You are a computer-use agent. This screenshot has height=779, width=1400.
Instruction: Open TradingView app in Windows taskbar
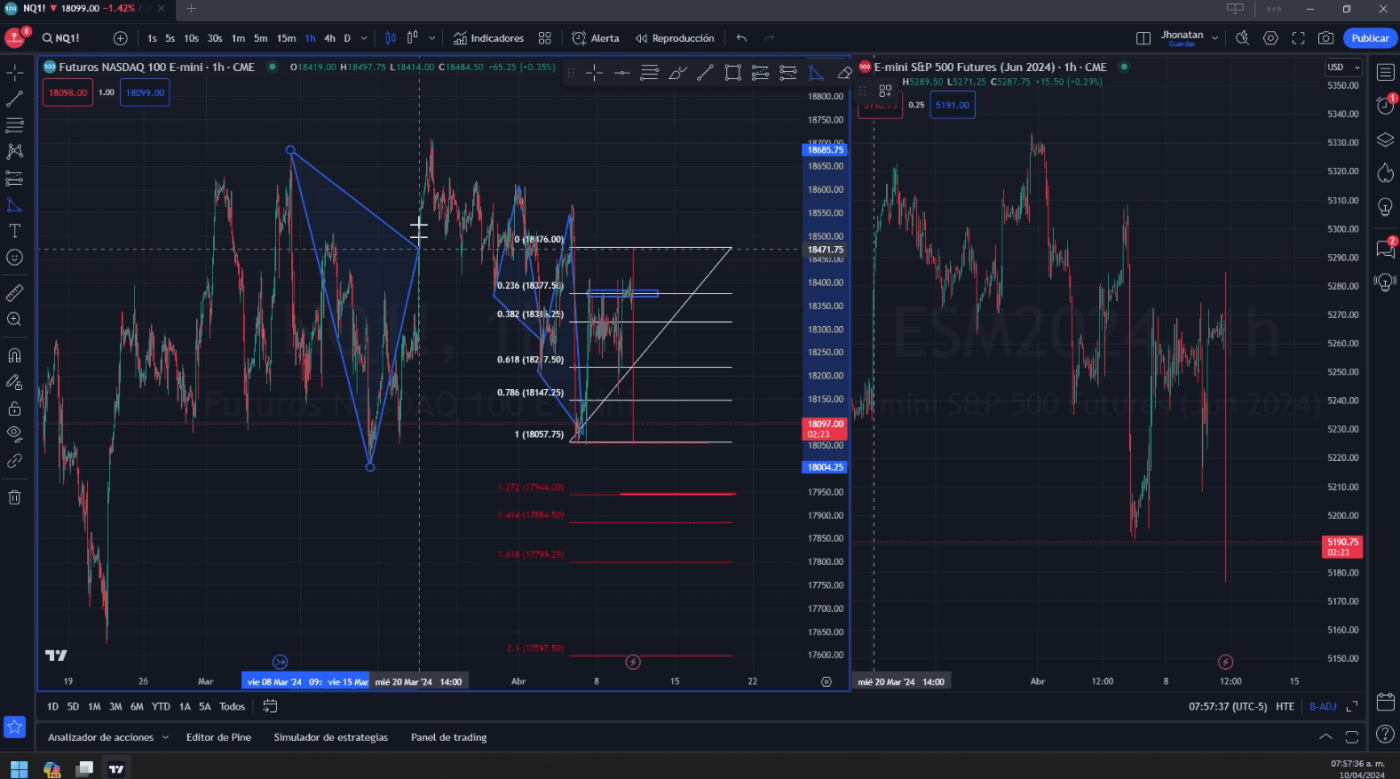[x=117, y=769]
